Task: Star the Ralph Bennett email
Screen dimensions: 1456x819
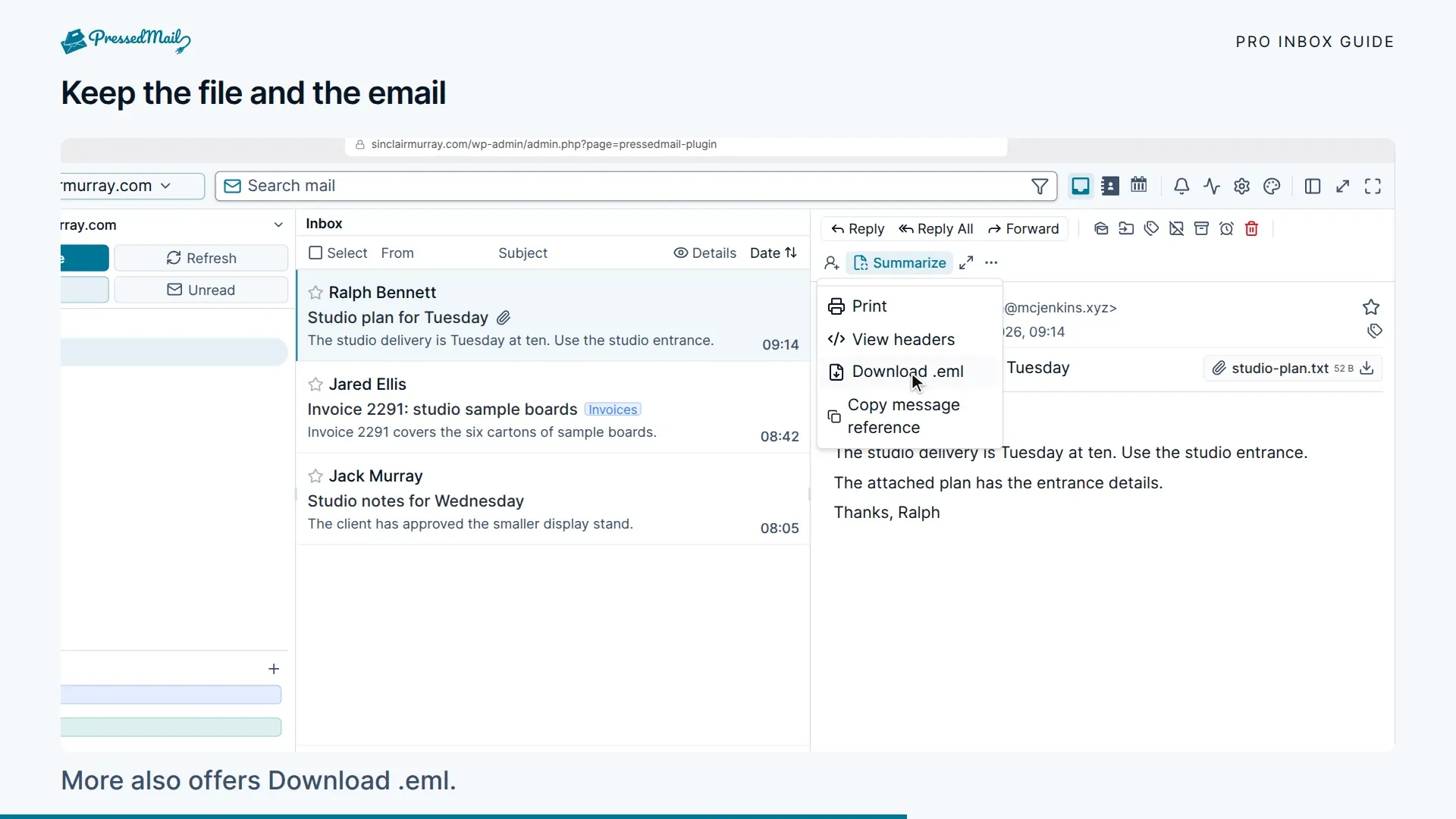Action: (x=315, y=293)
